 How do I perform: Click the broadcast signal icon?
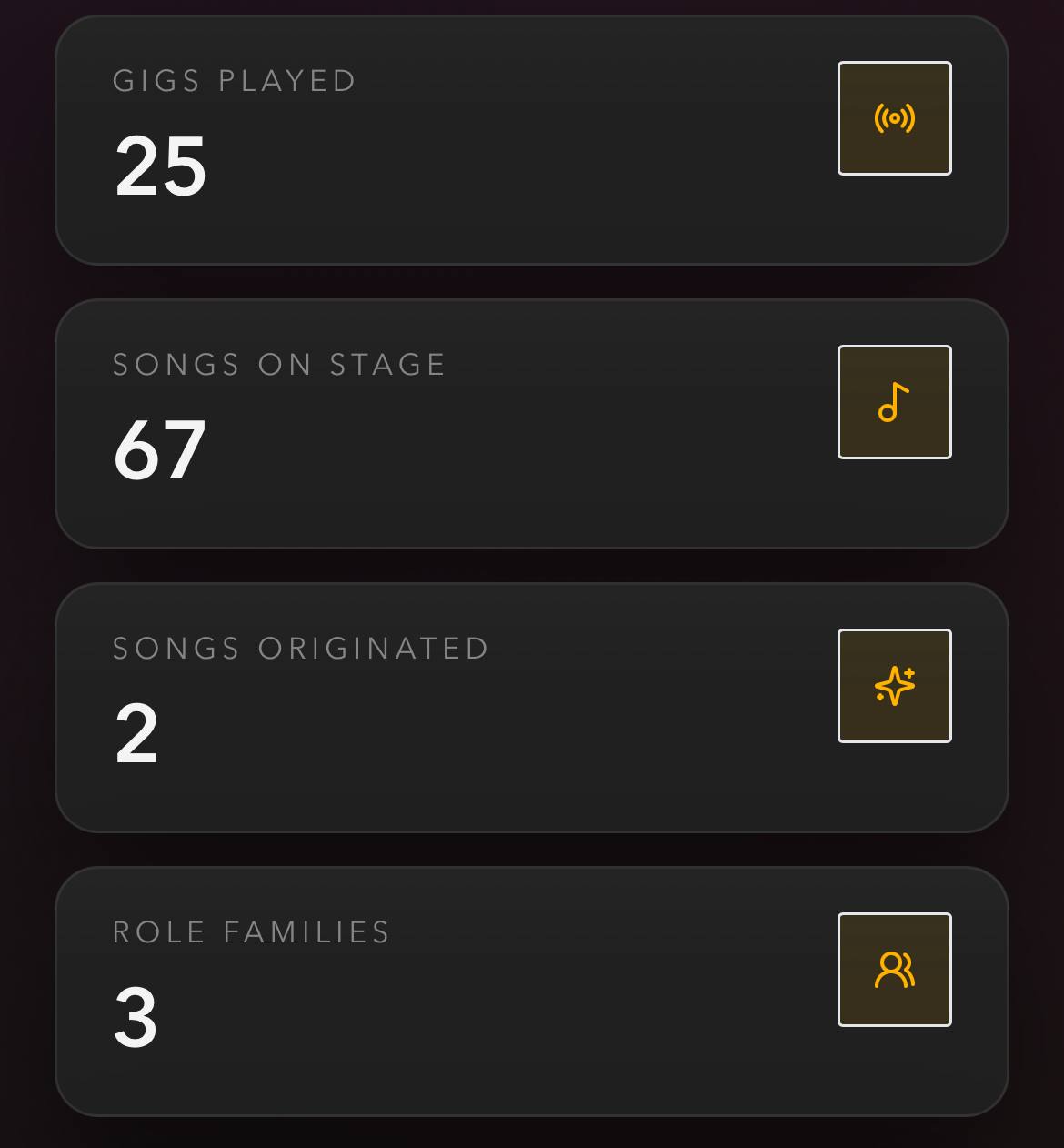[x=895, y=118]
